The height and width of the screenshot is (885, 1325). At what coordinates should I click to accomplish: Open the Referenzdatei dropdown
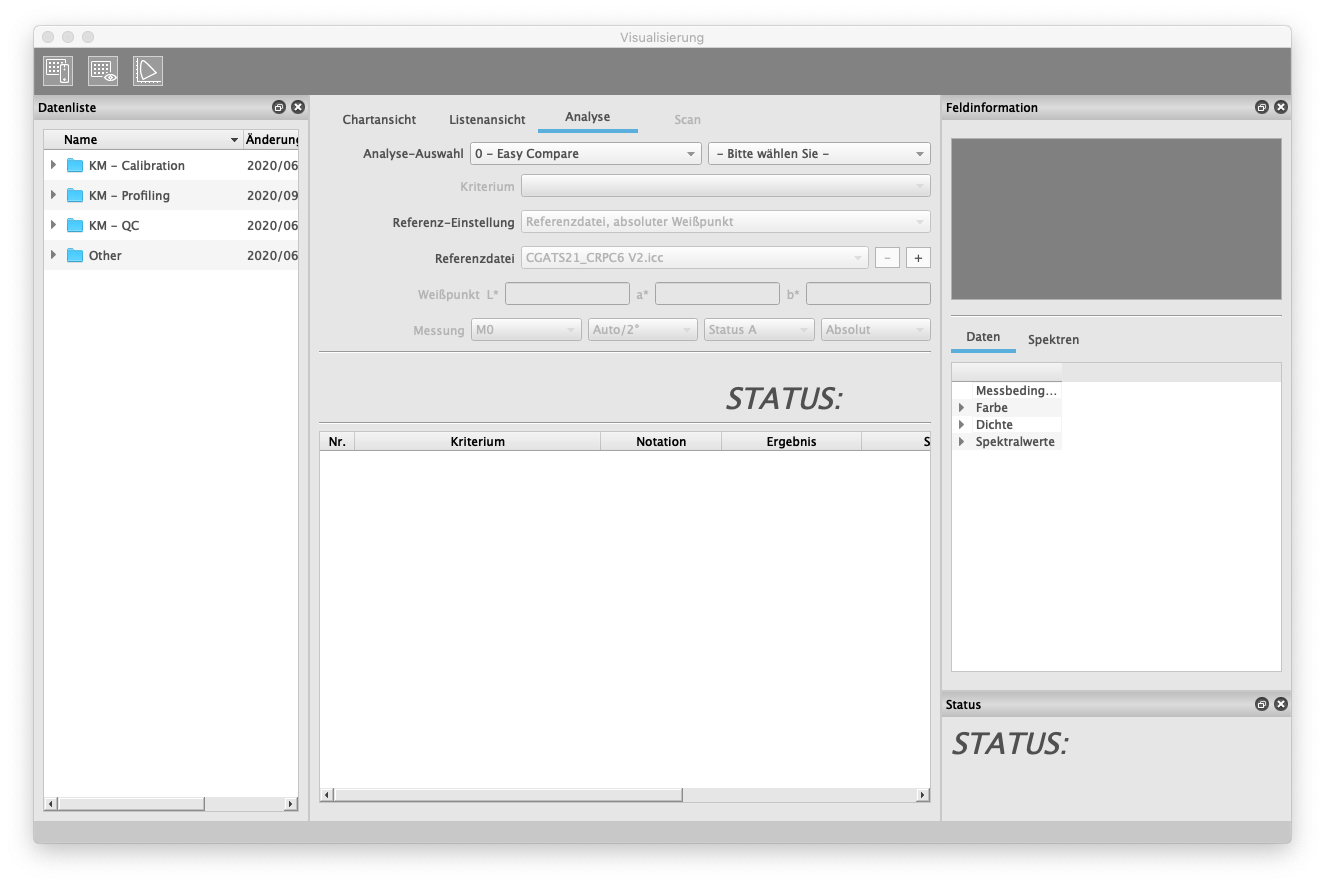[695, 258]
